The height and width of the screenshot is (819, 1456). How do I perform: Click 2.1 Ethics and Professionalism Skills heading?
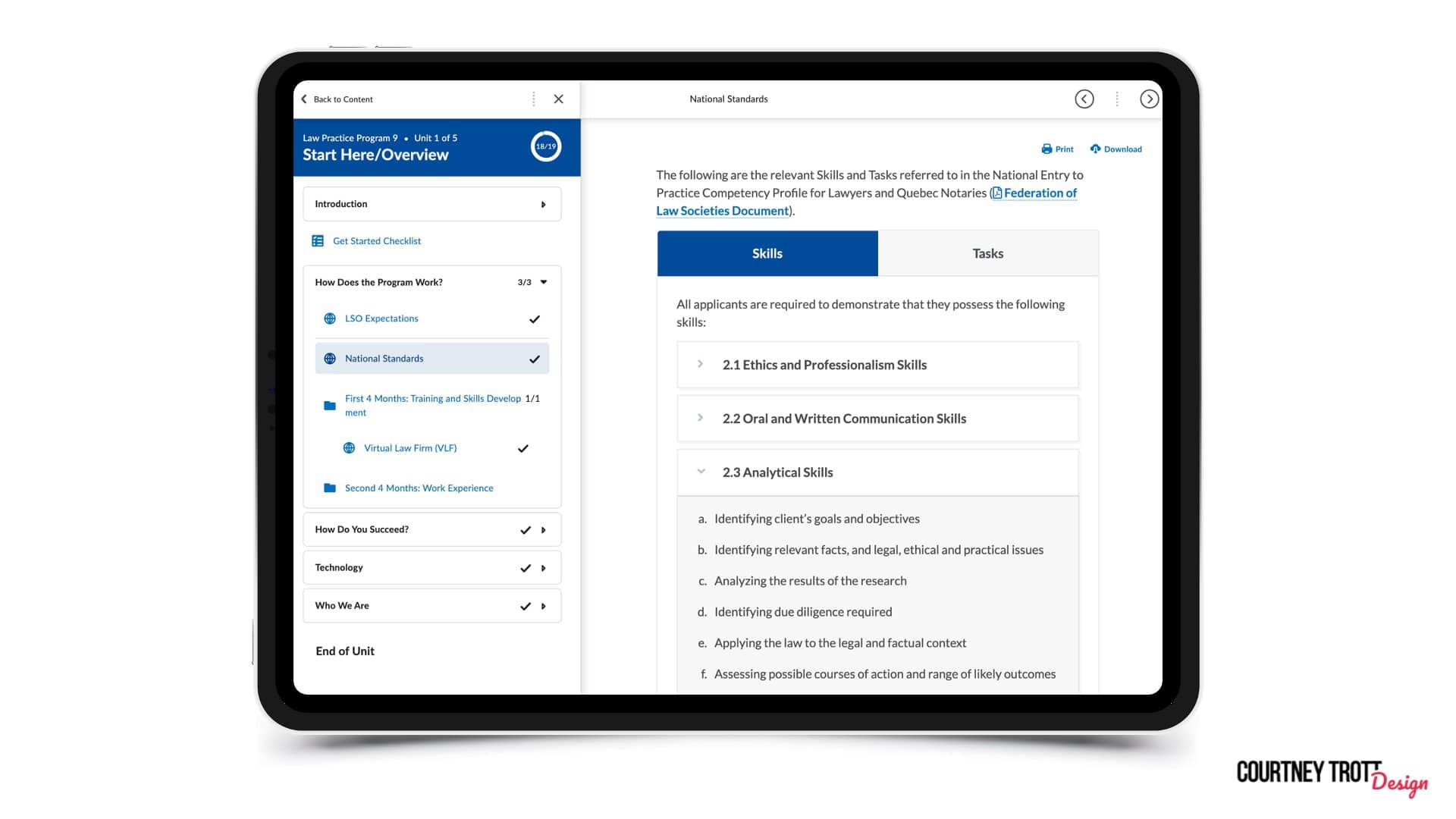(825, 365)
